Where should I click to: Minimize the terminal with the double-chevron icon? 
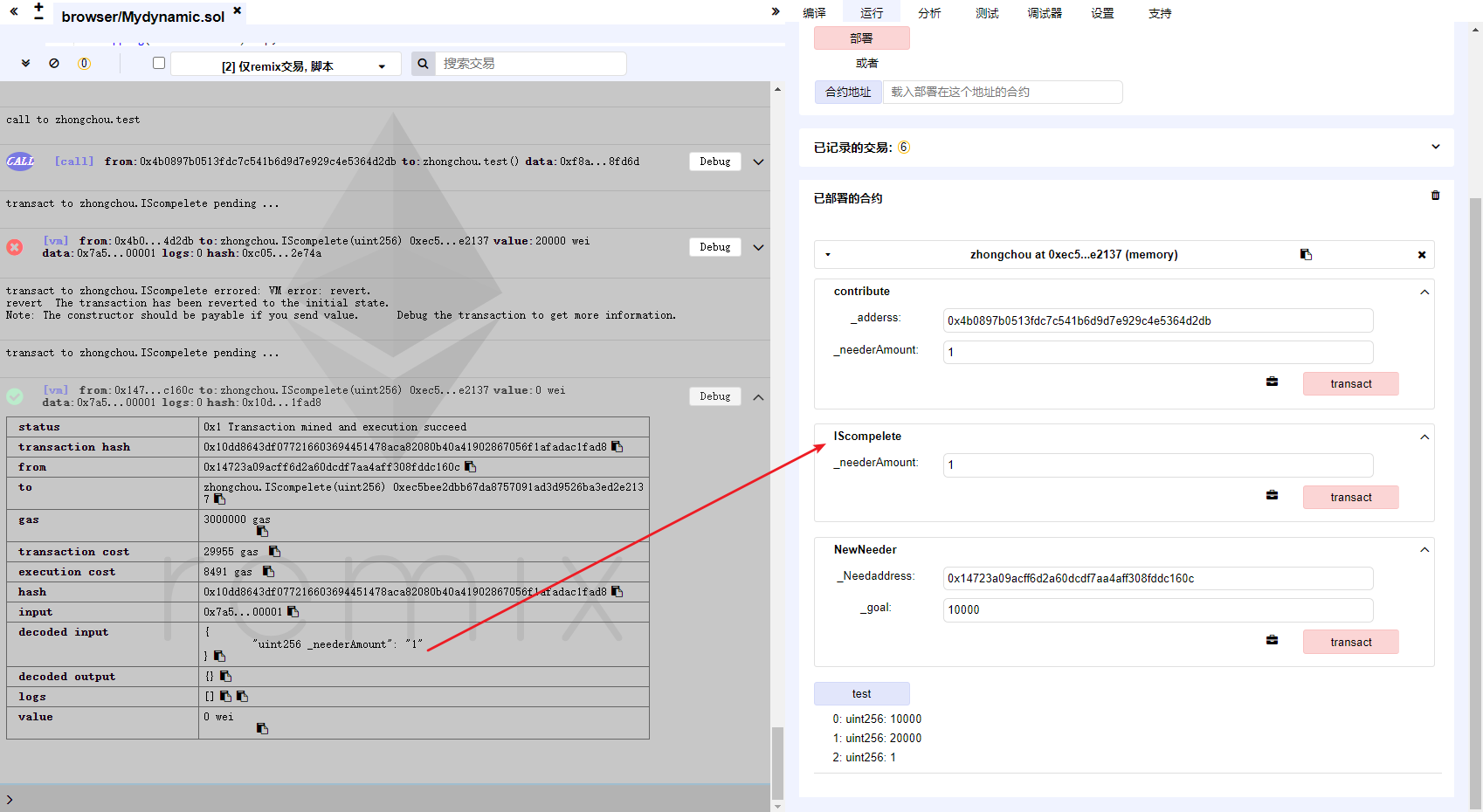[x=25, y=63]
